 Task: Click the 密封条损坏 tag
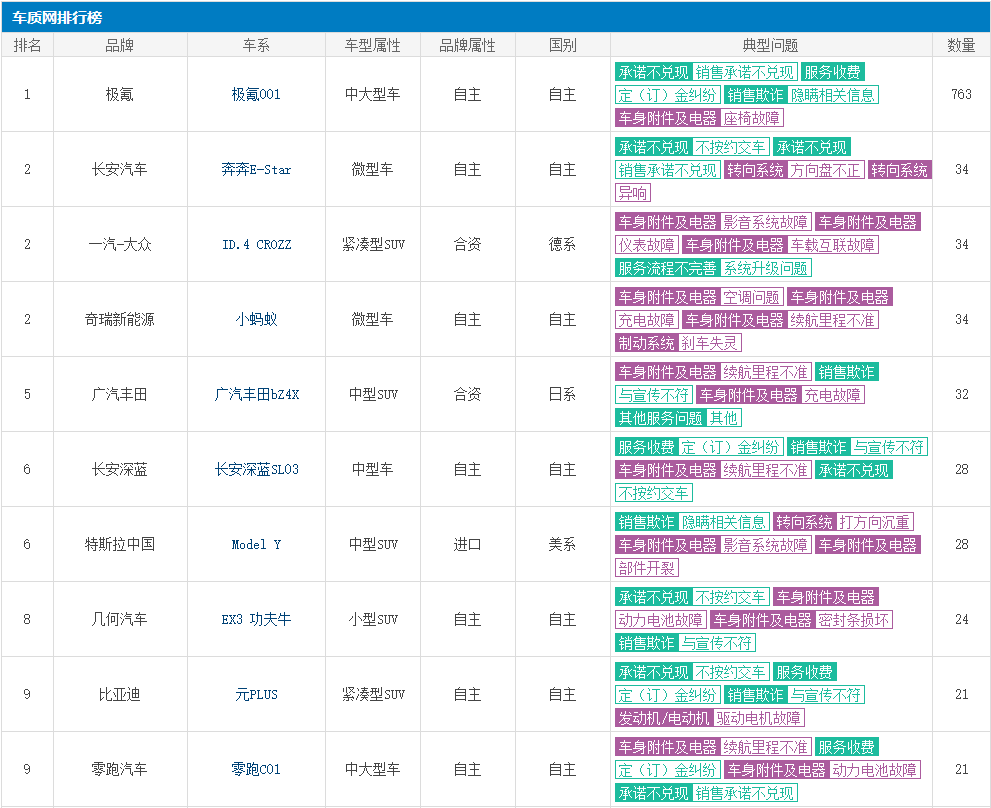[853, 620]
